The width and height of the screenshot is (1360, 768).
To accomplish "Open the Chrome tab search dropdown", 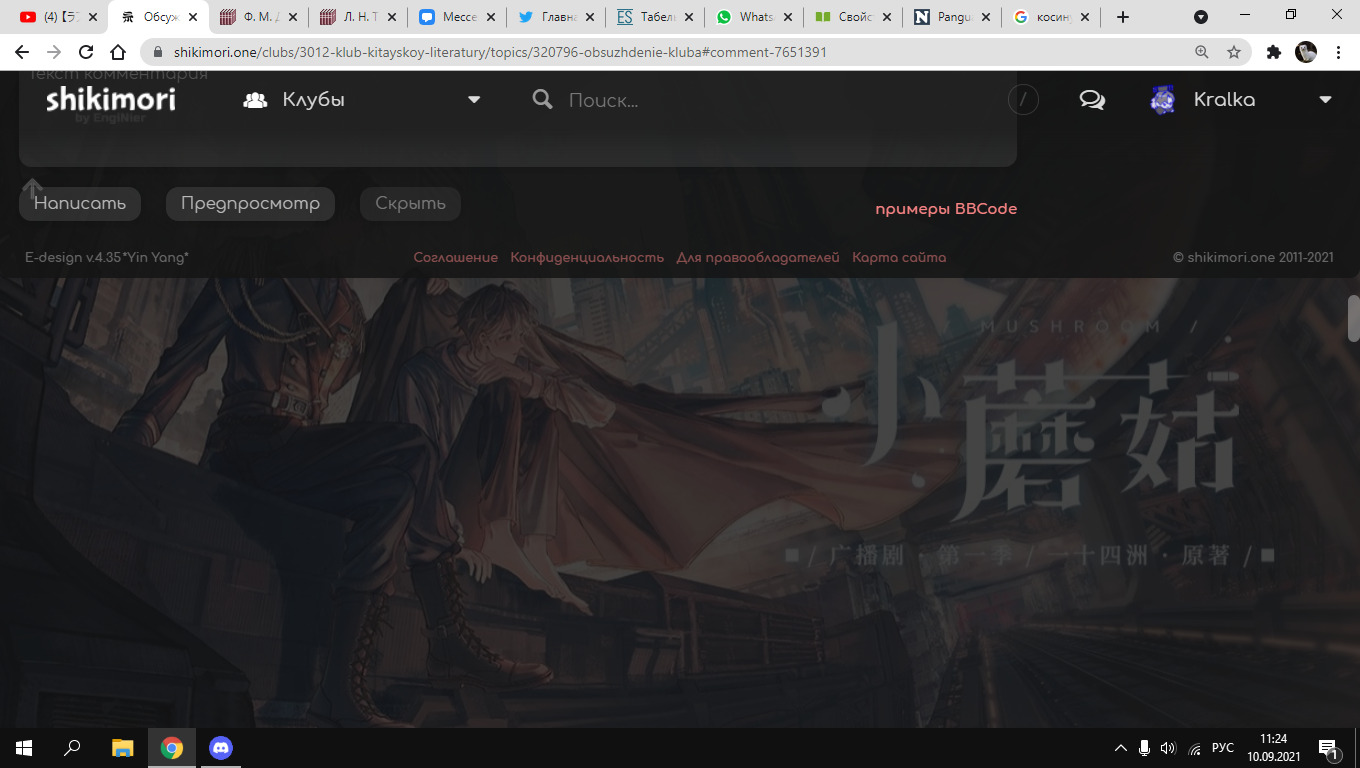I will click(1201, 17).
